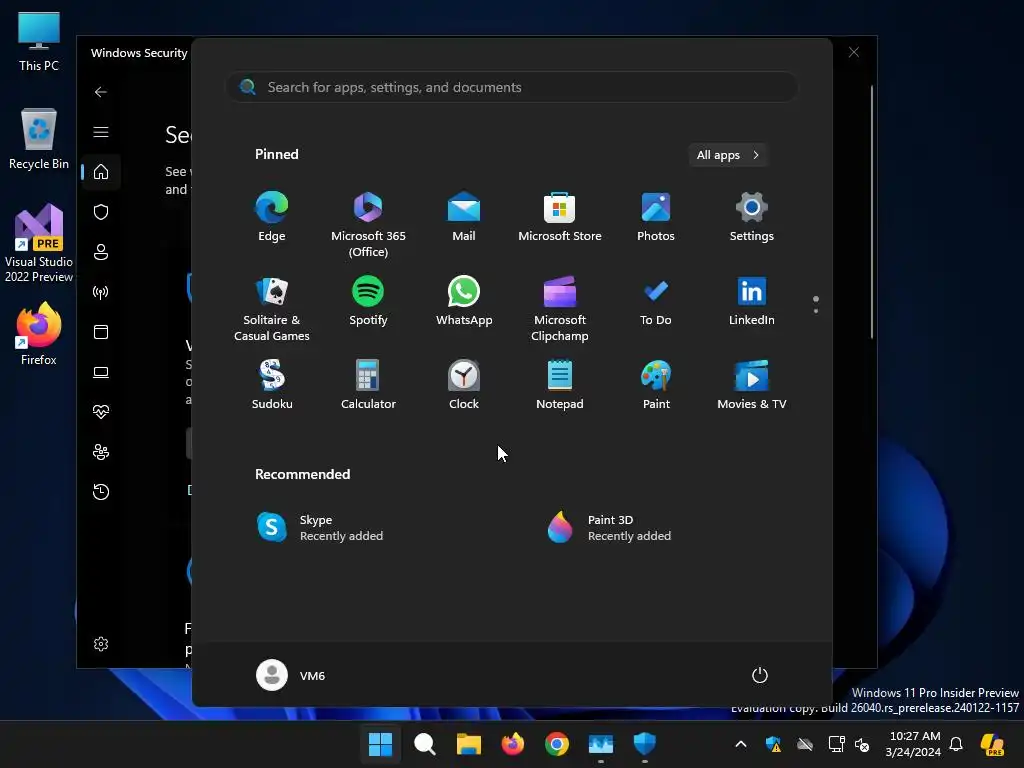Select Recycle Bin on desktop
1024x768 pixels.
pyautogui.click(x=39, y=139)
